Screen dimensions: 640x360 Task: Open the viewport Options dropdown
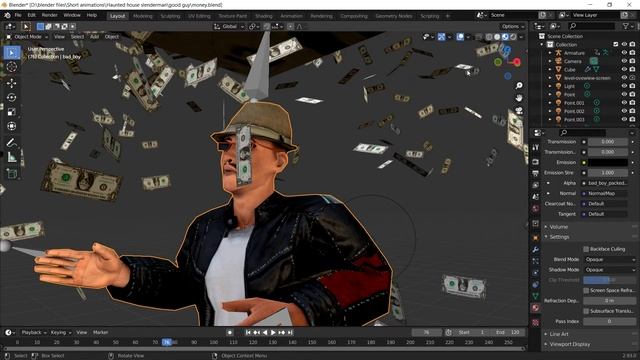point(513,27)
